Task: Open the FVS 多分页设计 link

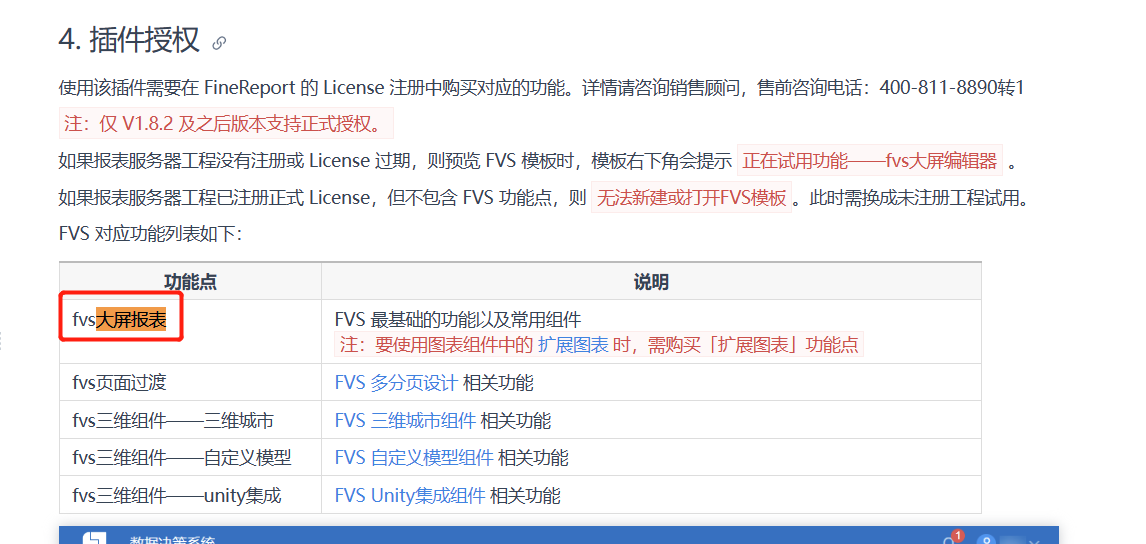Action: coord(396,382)
